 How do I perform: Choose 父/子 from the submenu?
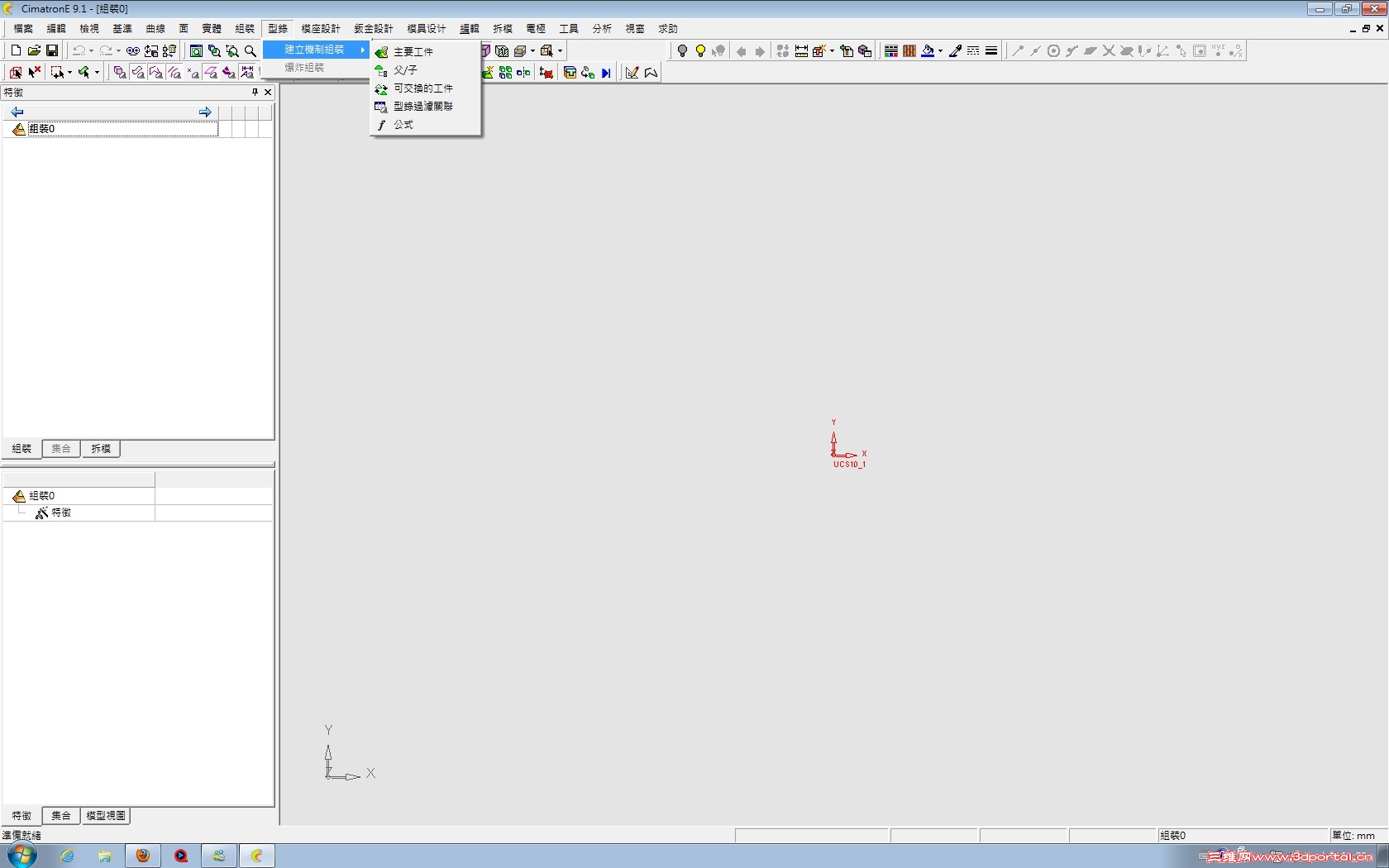pos(425,70)
